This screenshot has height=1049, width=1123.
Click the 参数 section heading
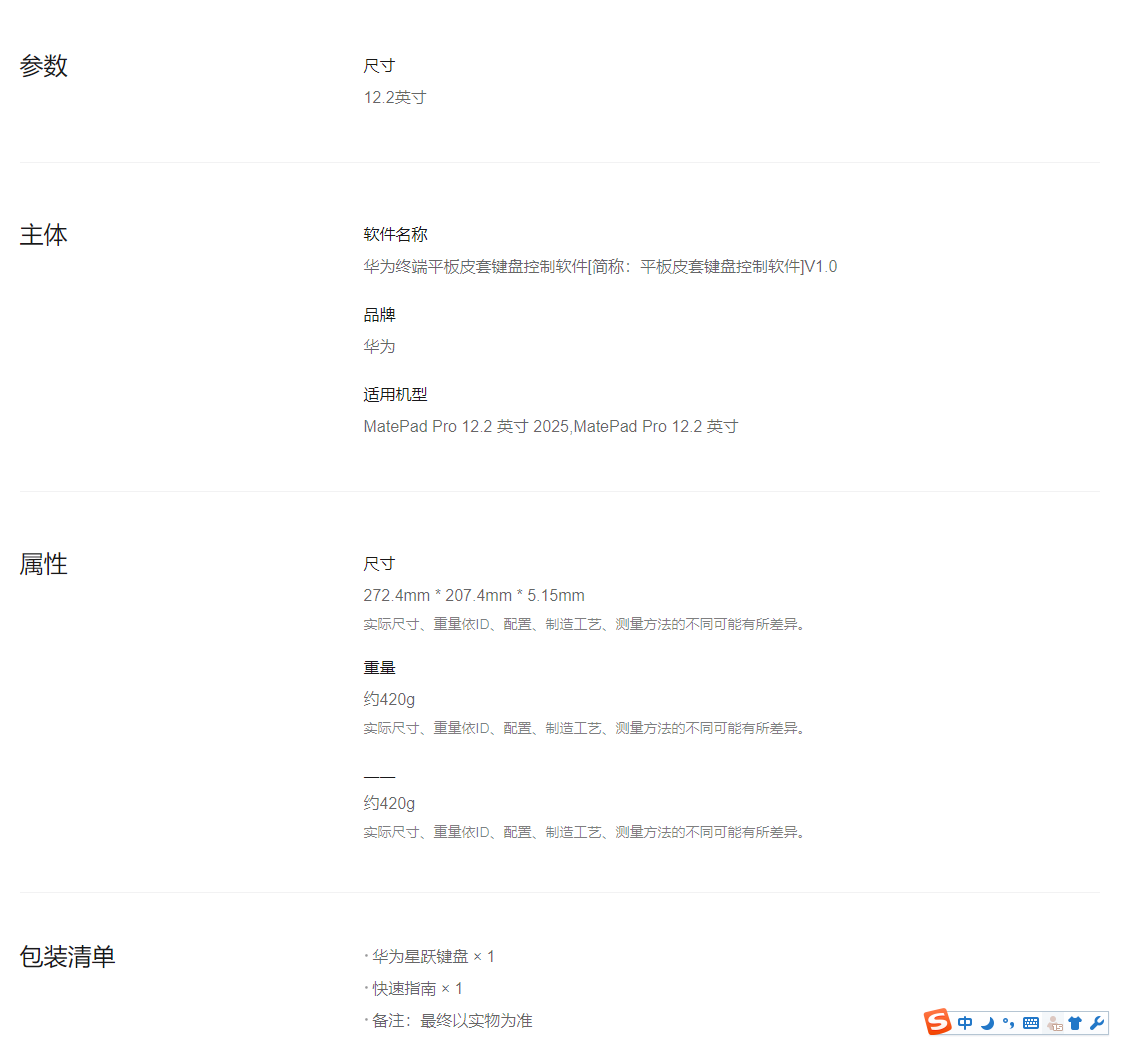[x=44, y=66]
